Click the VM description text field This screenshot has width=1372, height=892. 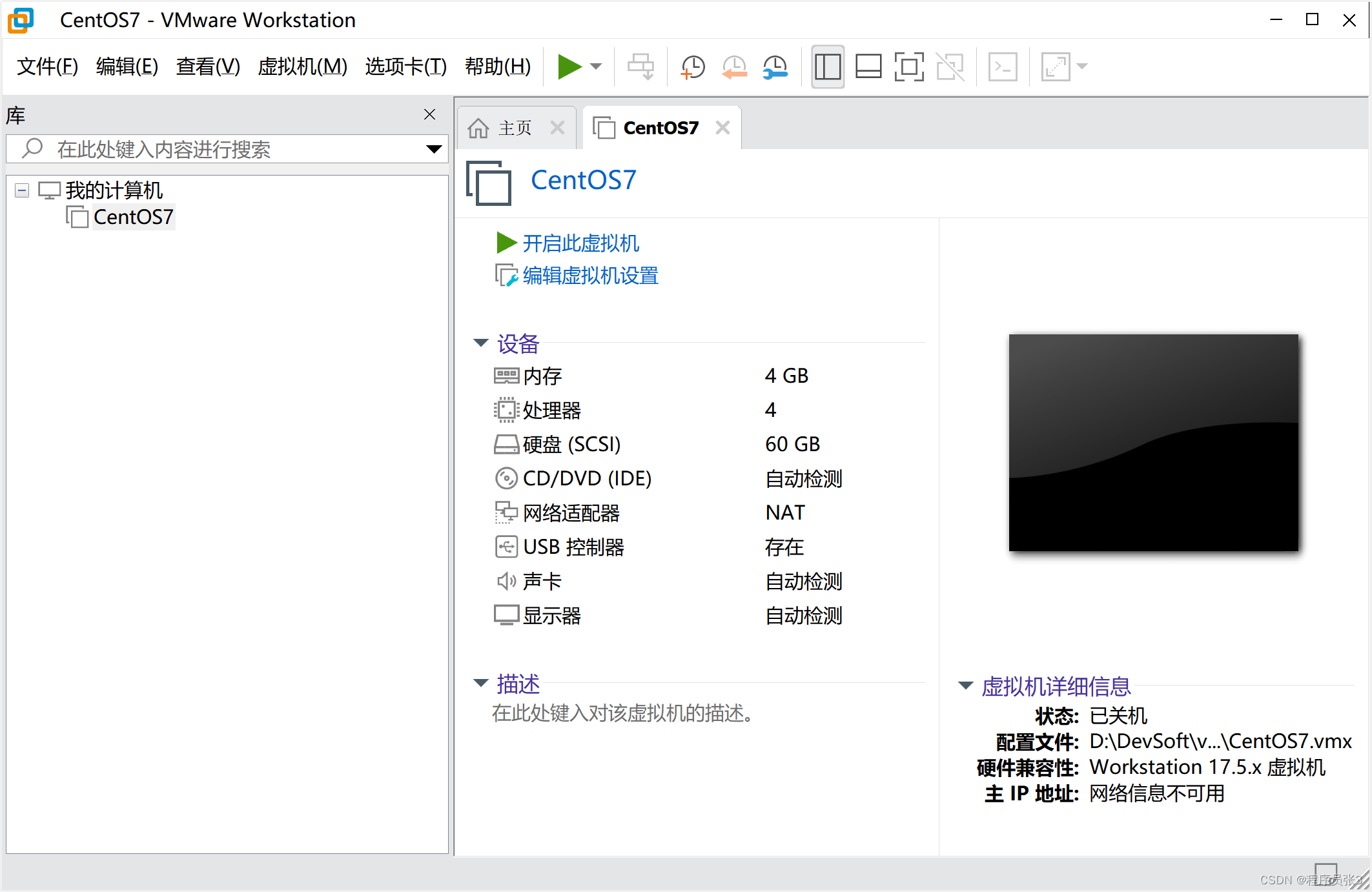[x=623, y=713]
